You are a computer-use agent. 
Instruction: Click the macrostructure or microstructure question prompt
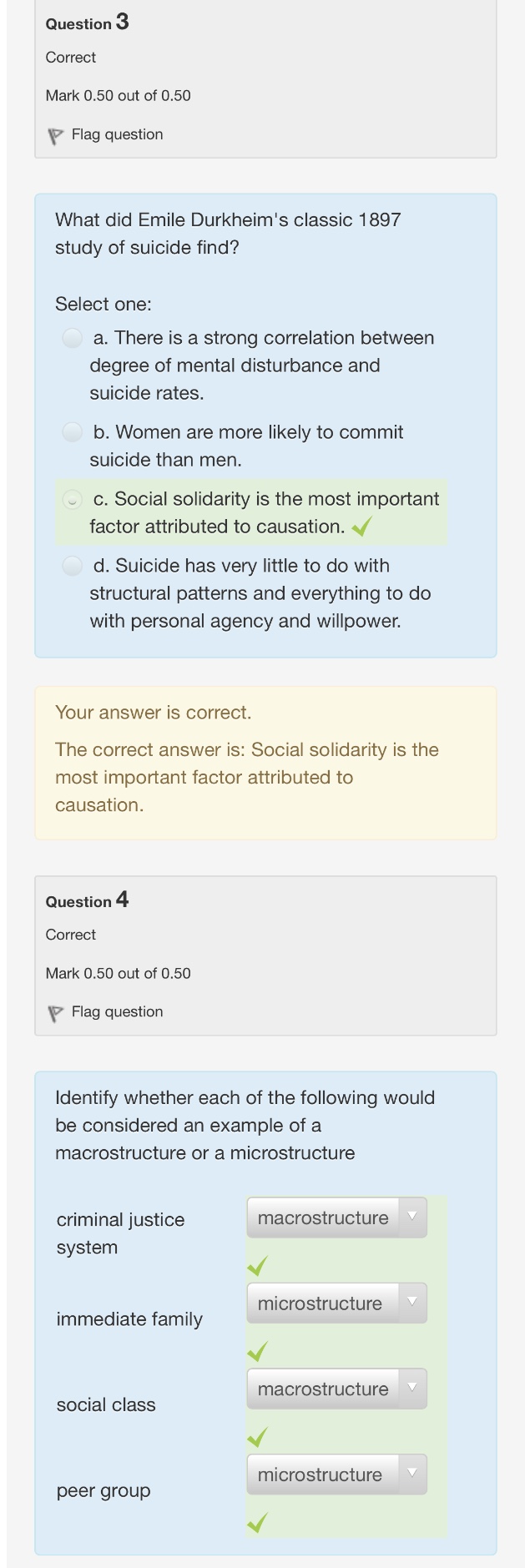[245, 1125]
